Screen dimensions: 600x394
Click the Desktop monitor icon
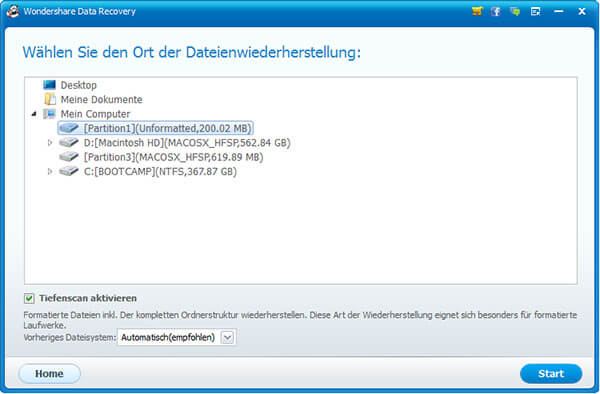click(x=49, y=85)
